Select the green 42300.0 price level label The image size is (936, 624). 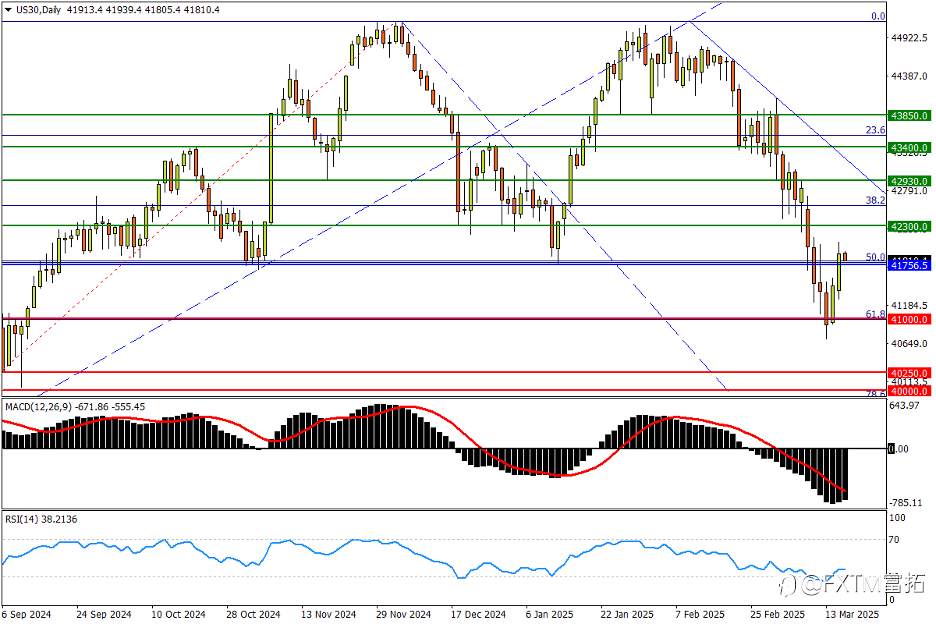pyautogui.click(x=909, y=226)
